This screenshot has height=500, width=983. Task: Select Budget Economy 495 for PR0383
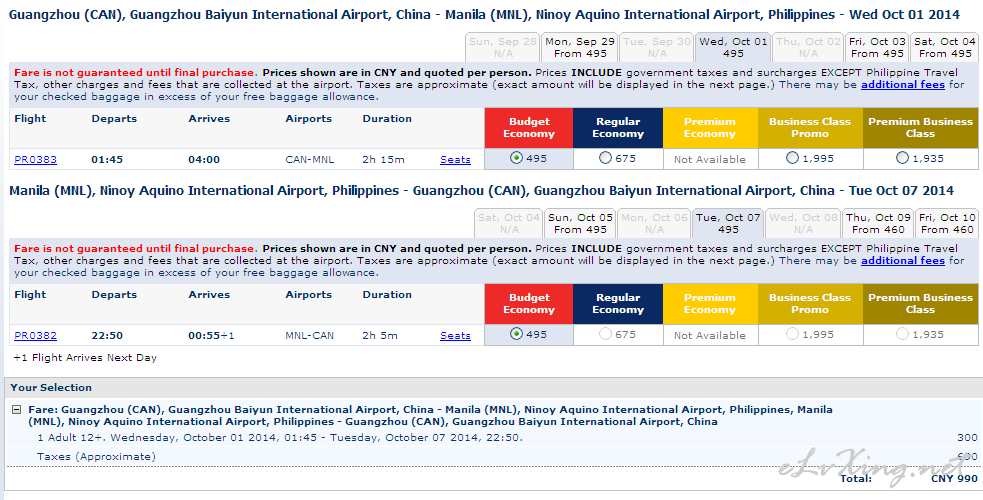pyautogui.click(x=516, y=159)
